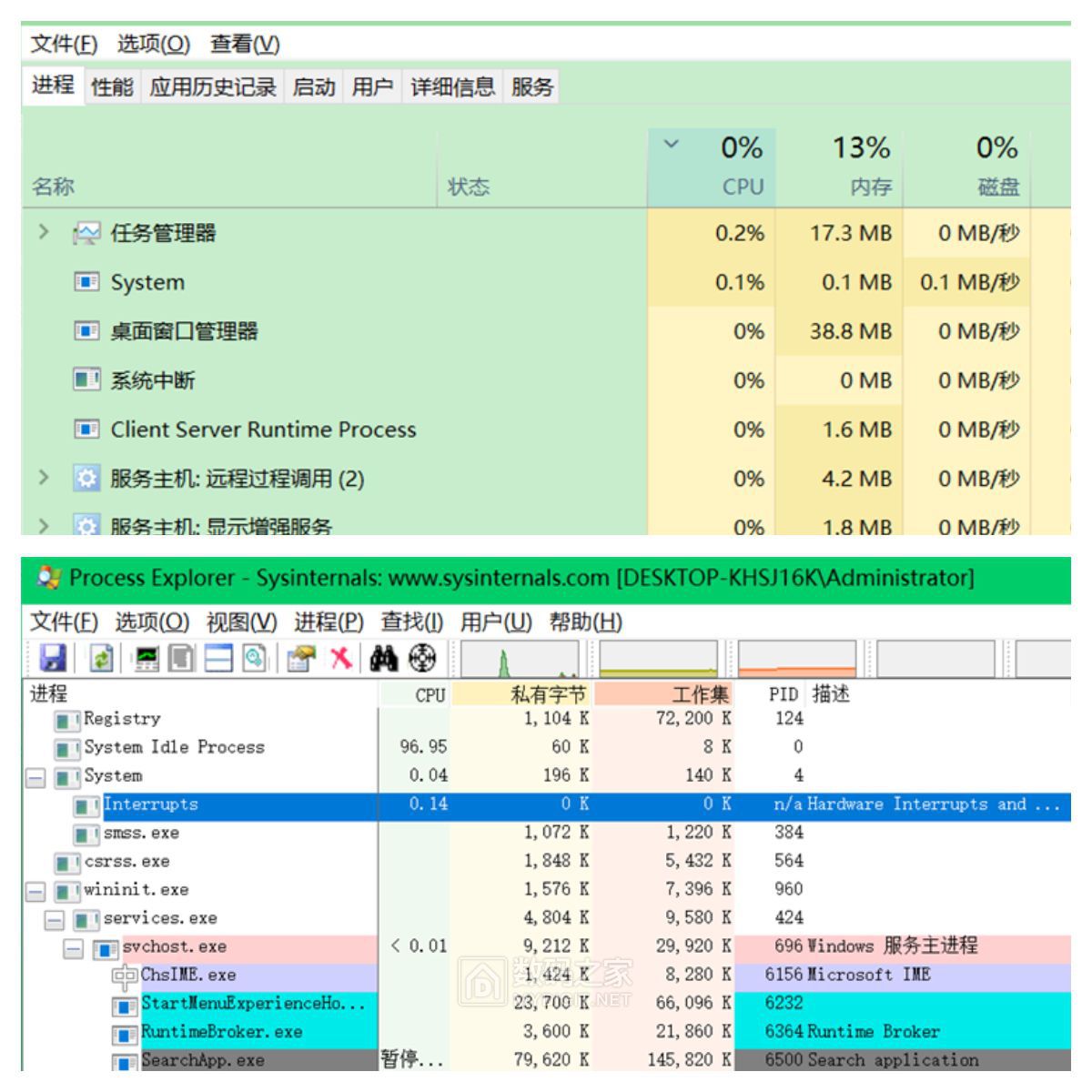Collapse the svchost.exe tree node
Screen dimensions: 1092x1092
pos(74,949)
